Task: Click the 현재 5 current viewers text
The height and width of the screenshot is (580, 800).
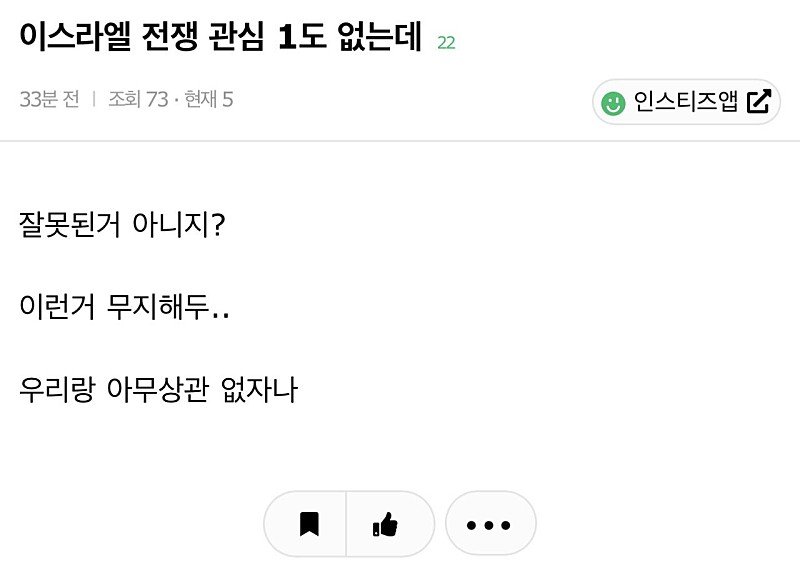Action: [x=209, y=99]
